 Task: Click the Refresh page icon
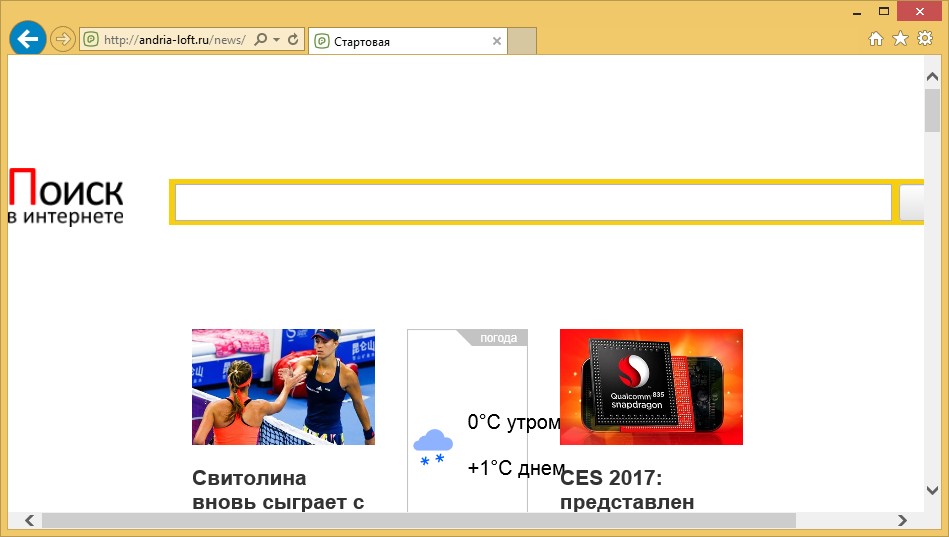point(293,40)
